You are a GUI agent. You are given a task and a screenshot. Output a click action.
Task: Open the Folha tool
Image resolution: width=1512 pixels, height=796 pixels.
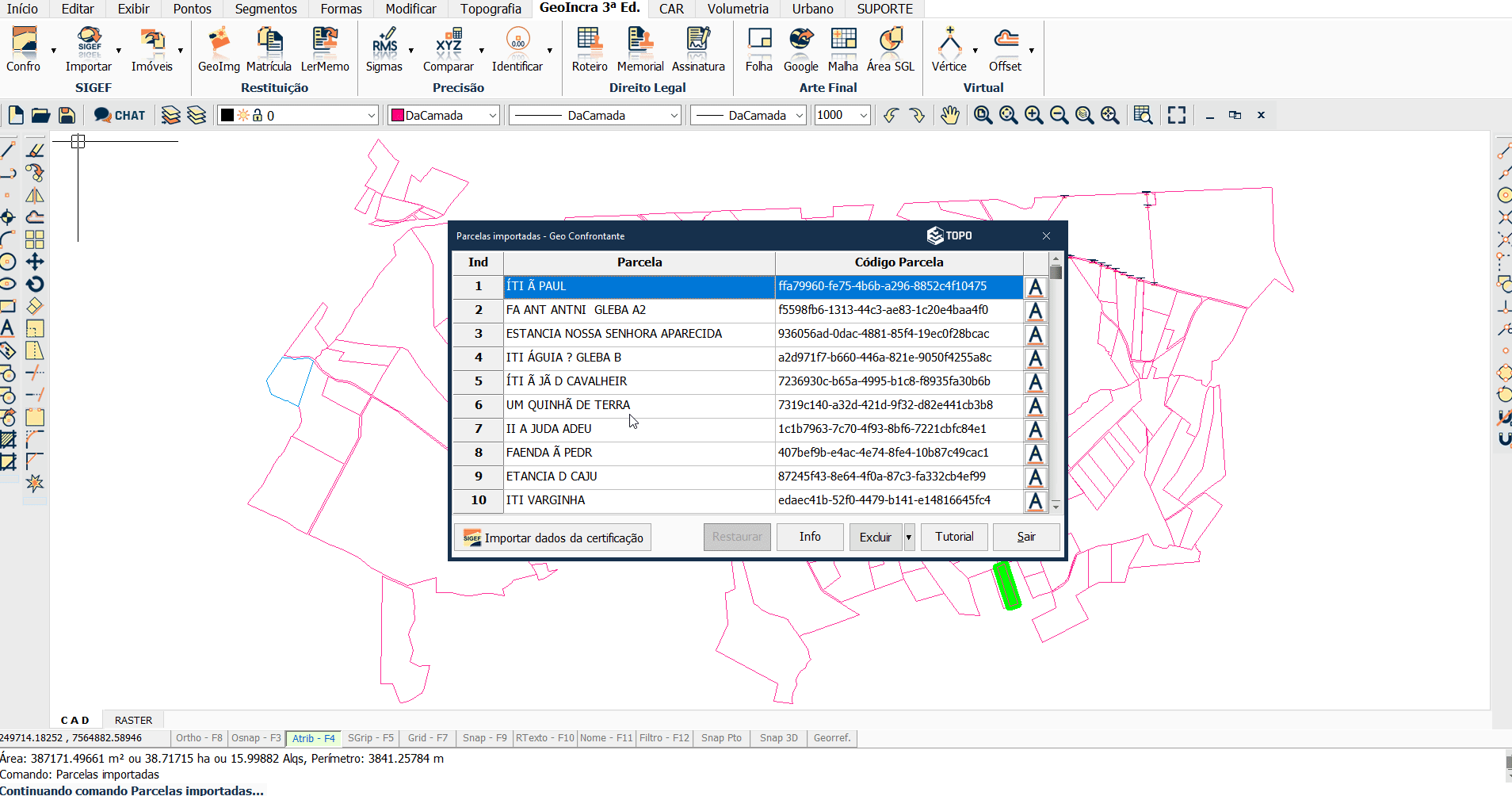(x=759, y=48)
